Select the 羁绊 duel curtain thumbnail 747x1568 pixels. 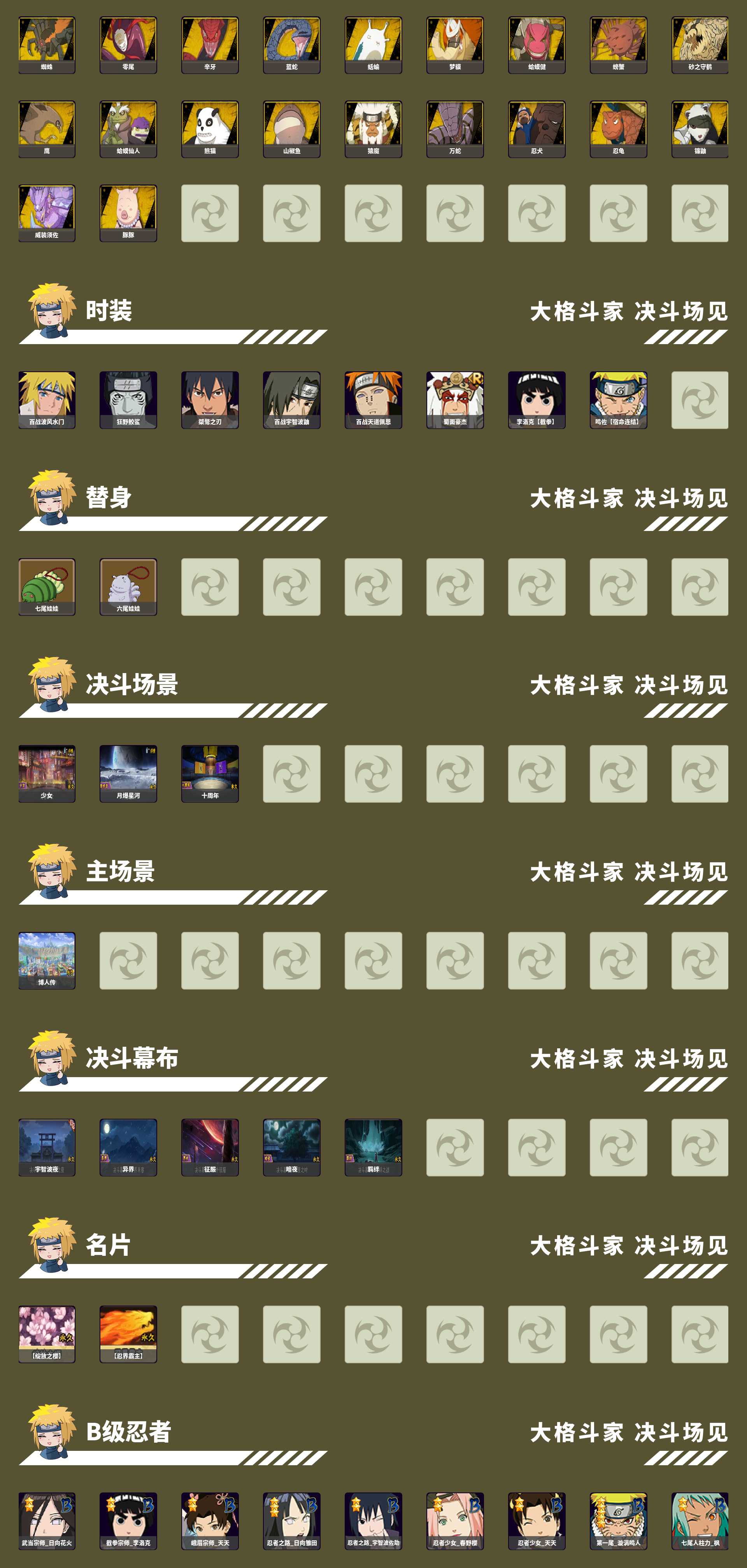(373, 1148)
